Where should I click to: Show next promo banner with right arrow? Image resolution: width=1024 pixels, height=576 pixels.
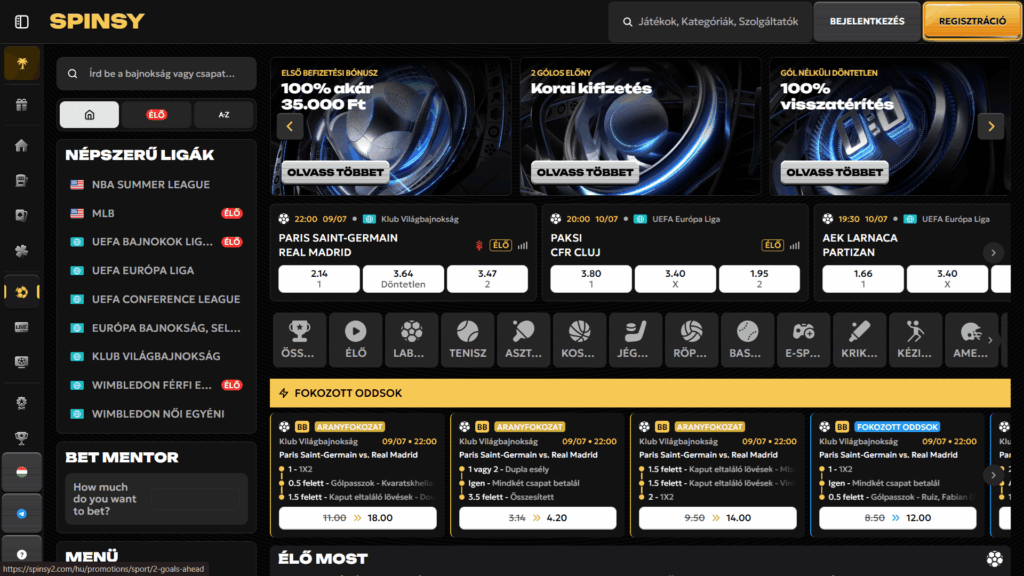coord(991,127)
